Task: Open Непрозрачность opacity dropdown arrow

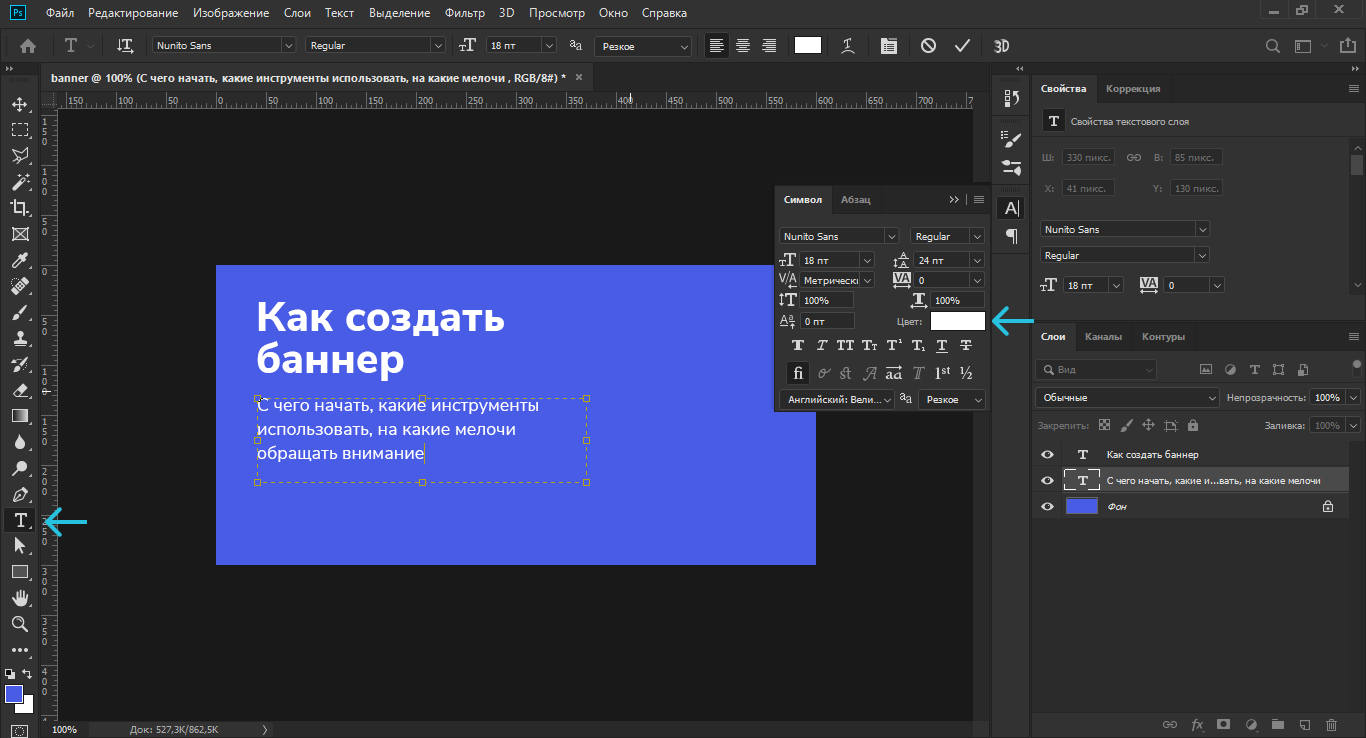Action: [1353, 398]
